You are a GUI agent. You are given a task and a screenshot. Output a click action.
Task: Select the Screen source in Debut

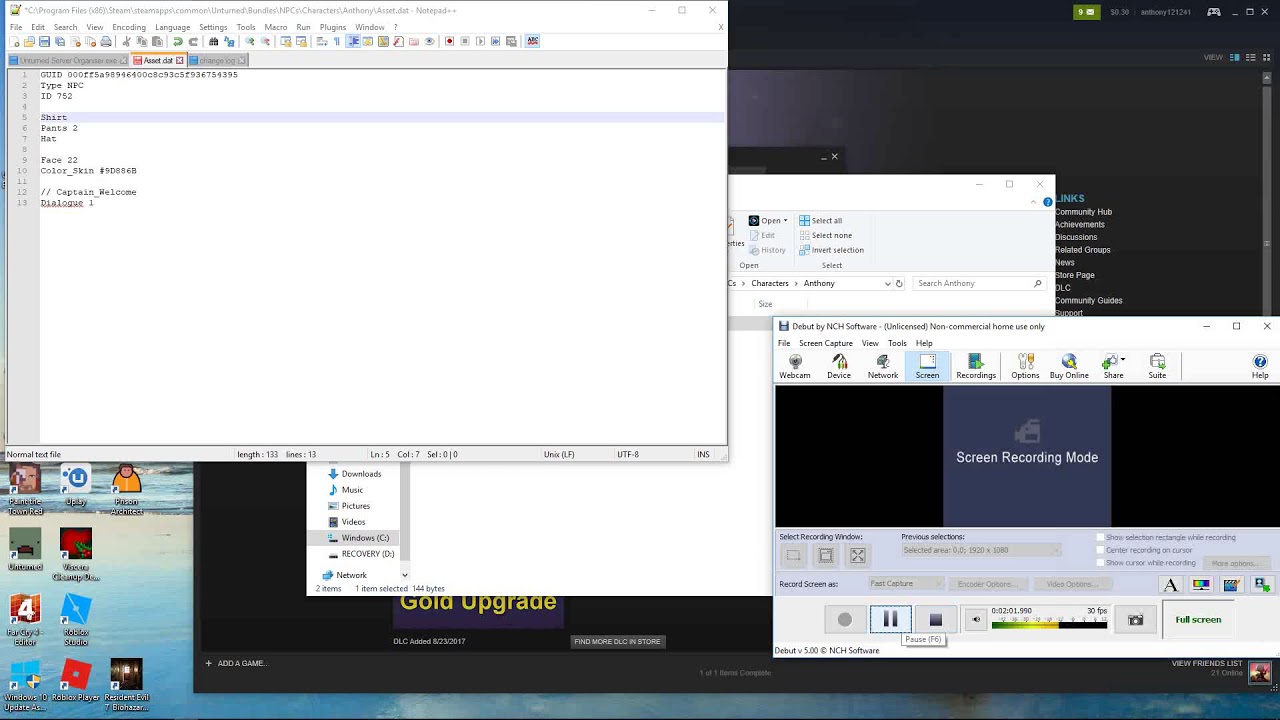(x=927, y=366)
